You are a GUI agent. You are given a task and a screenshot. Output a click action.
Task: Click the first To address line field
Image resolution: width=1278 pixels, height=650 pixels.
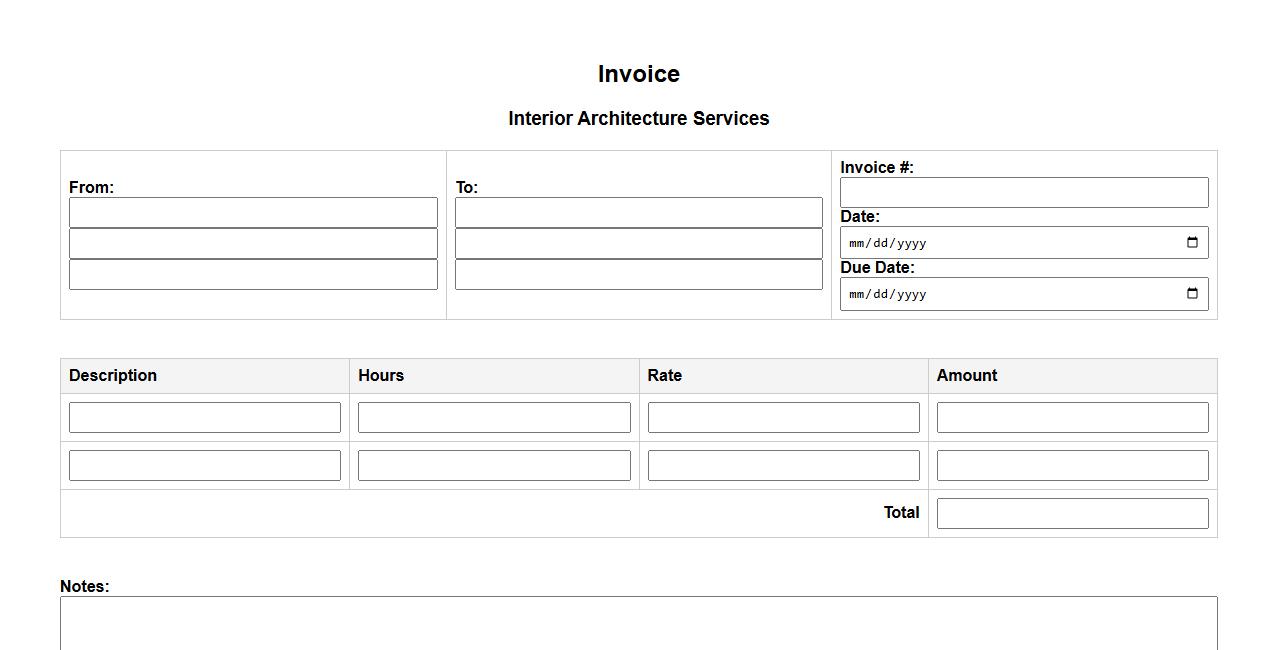point(638,212)
